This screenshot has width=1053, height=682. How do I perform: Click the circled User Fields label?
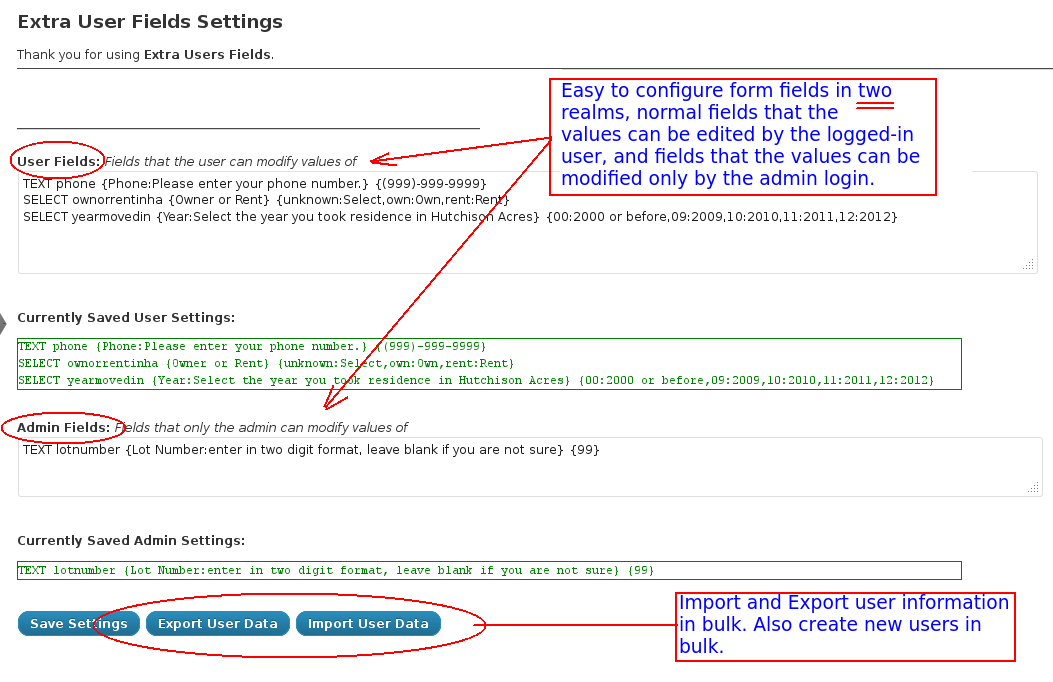pos(59,161)
